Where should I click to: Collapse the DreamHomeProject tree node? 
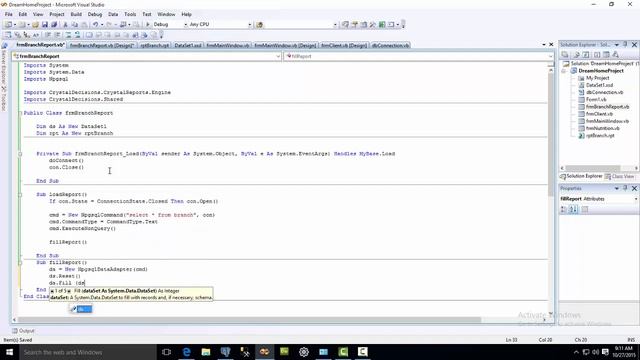[x=564, y=71]
